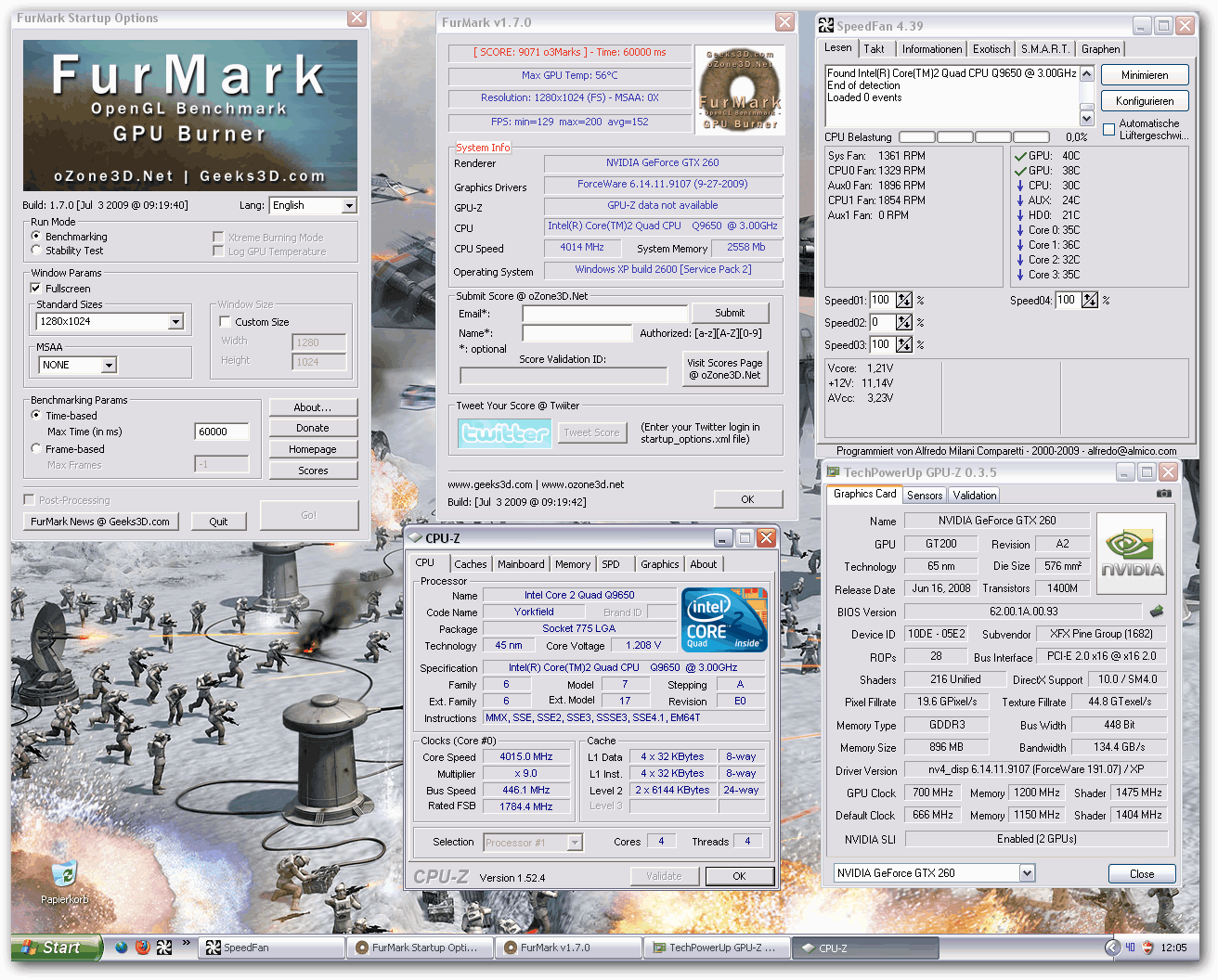
Task: Click the blue temperature number tray icon
Action: point(1130,948)
